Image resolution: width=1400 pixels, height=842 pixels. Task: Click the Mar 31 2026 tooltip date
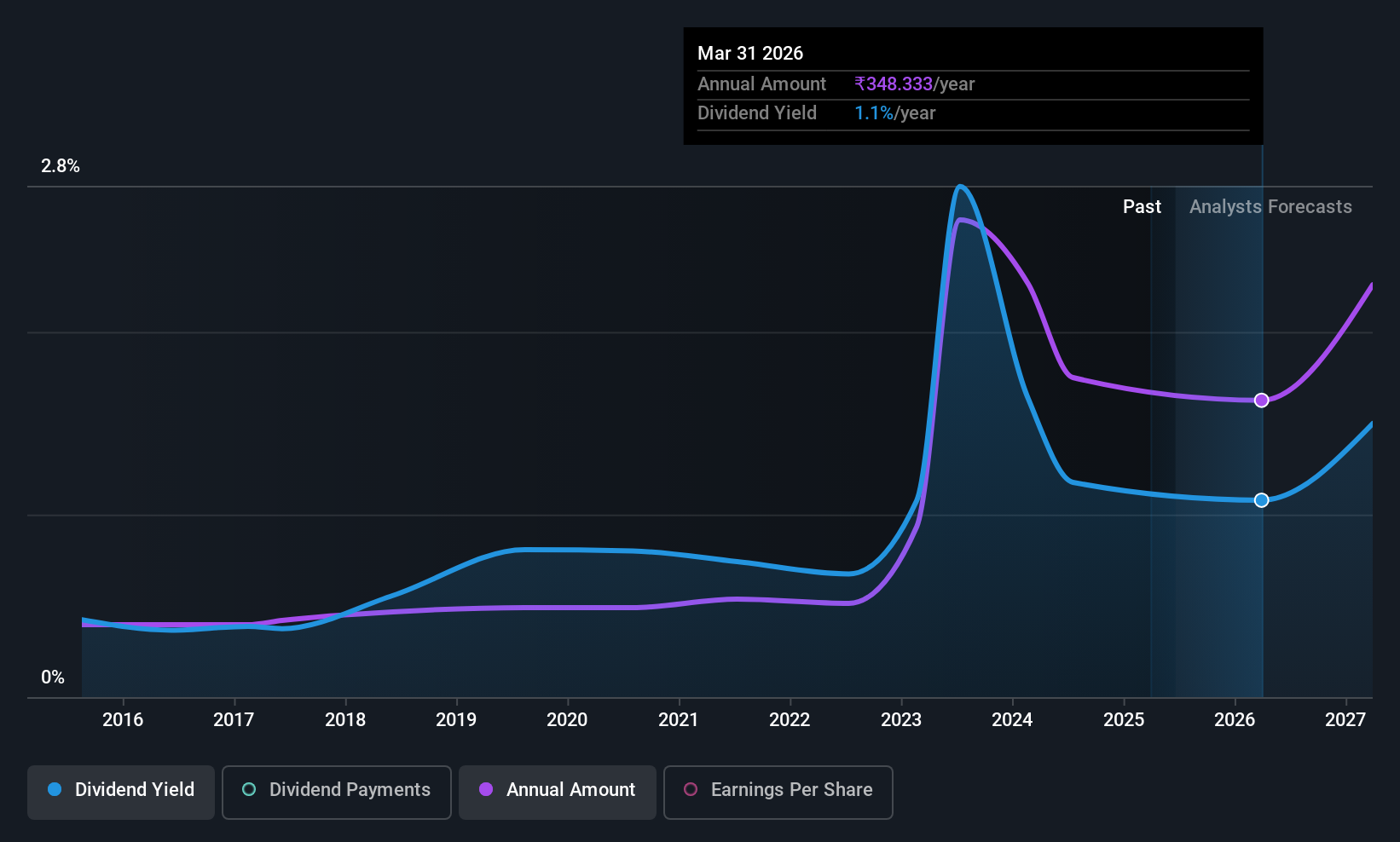tap(750, 53)
